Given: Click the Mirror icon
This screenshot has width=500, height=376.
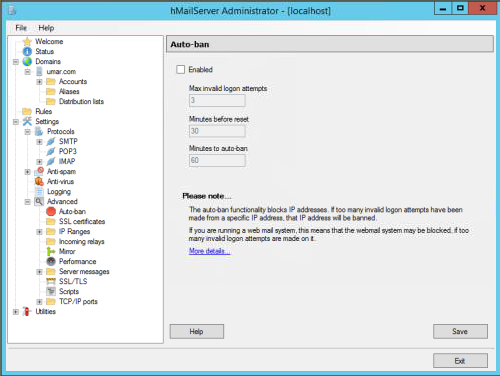Looking at the screenshot, I should click(51, 252).
